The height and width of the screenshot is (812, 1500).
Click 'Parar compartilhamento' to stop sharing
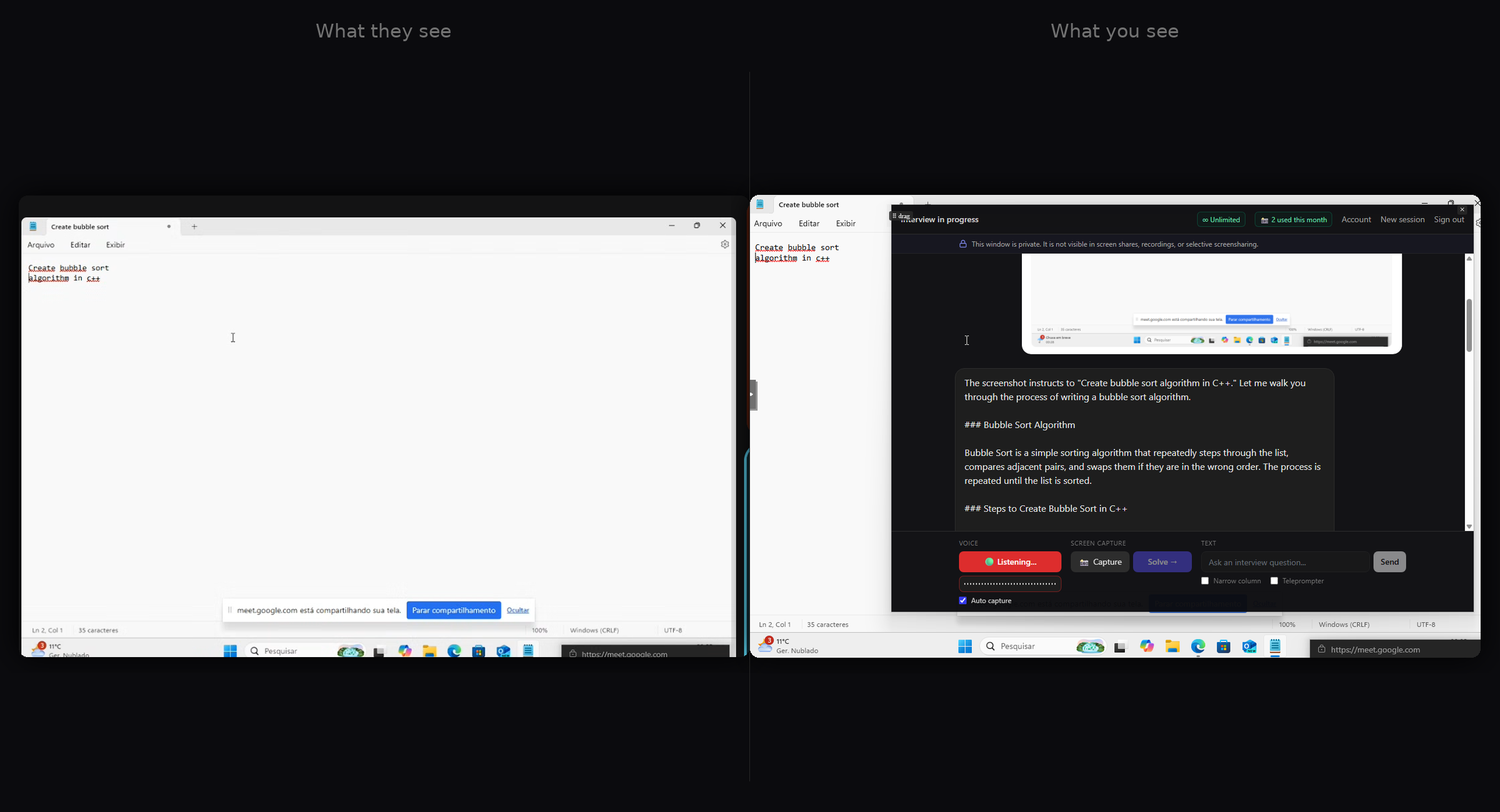[454, 610]
